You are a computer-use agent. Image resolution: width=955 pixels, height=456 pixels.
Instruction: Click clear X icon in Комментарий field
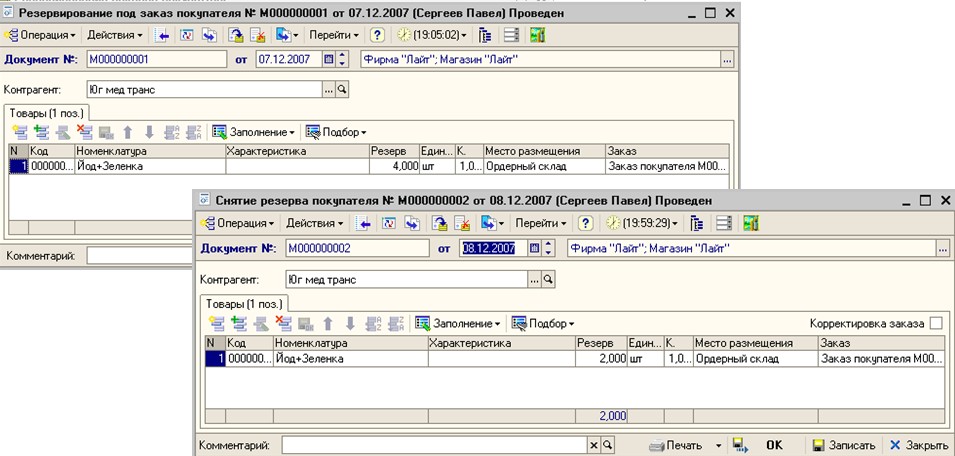pyautogui.click(x=593, y=445)
